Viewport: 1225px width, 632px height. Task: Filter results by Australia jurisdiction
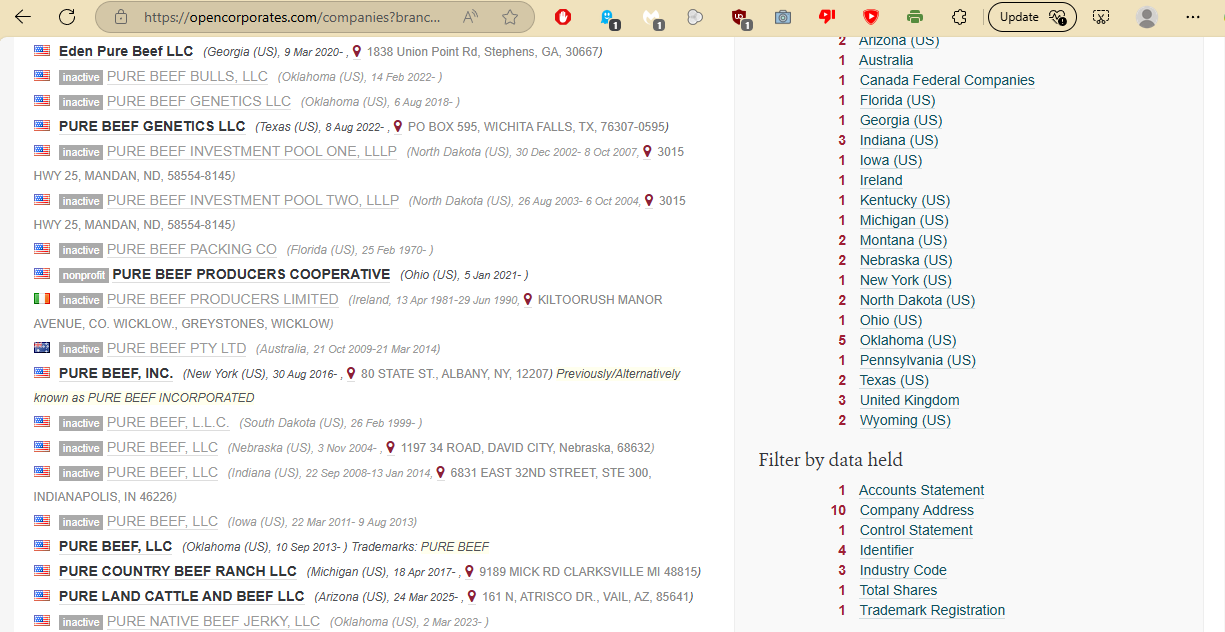[x=886, y=60]
